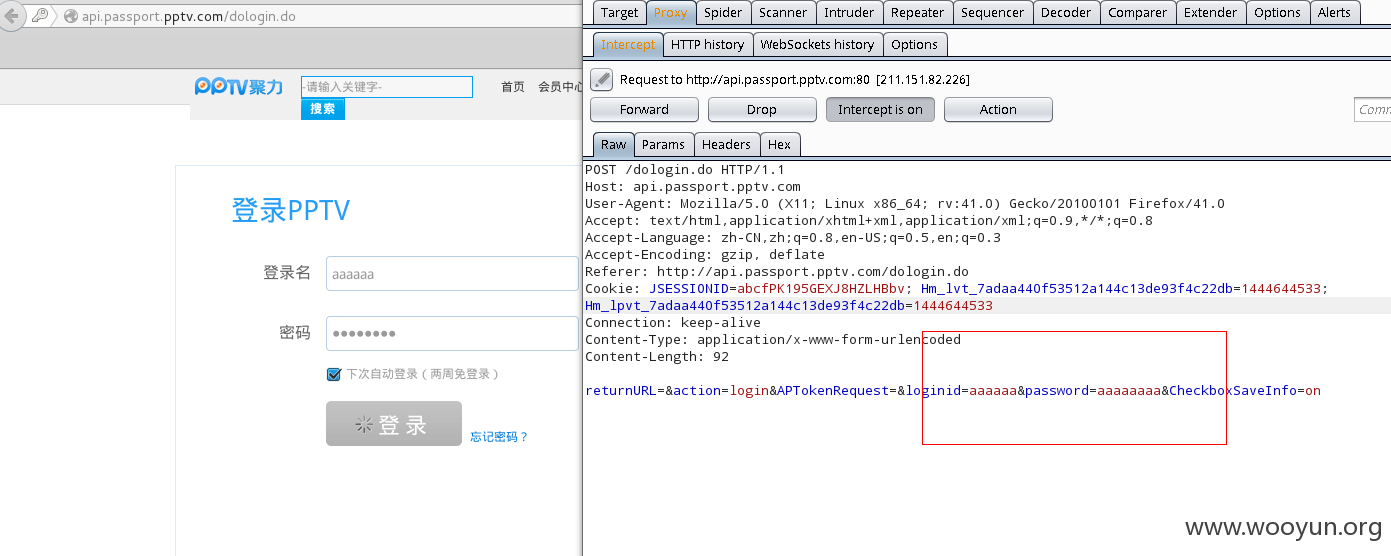Open the HTTP history sub-tab
This screenshot has height=556, width=1391.
(707, 44)
